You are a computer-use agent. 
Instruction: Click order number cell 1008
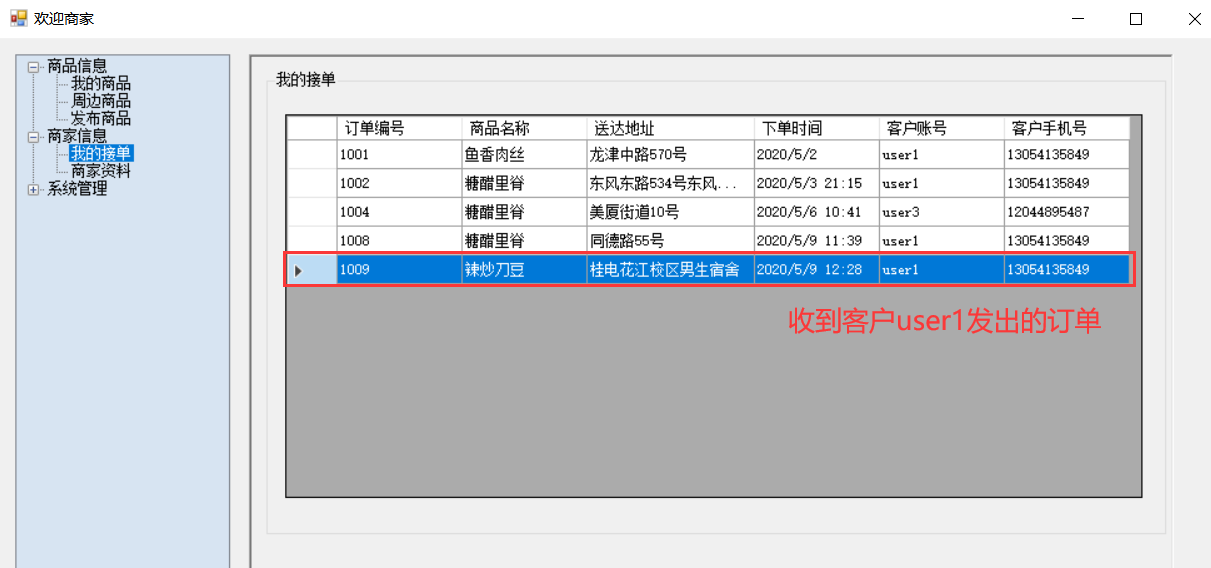399,241
